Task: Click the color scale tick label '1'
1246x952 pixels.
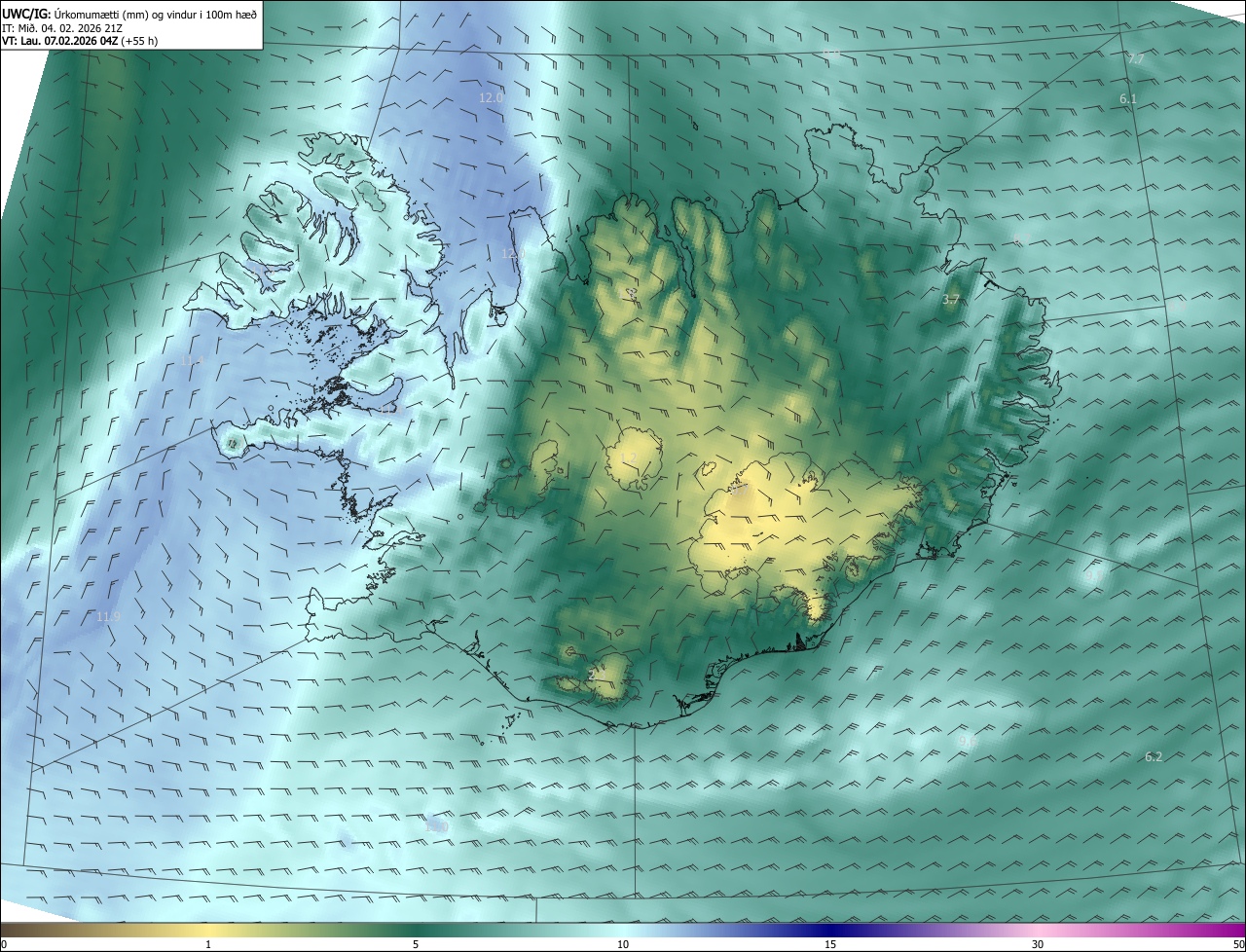Action: point(208,944)
